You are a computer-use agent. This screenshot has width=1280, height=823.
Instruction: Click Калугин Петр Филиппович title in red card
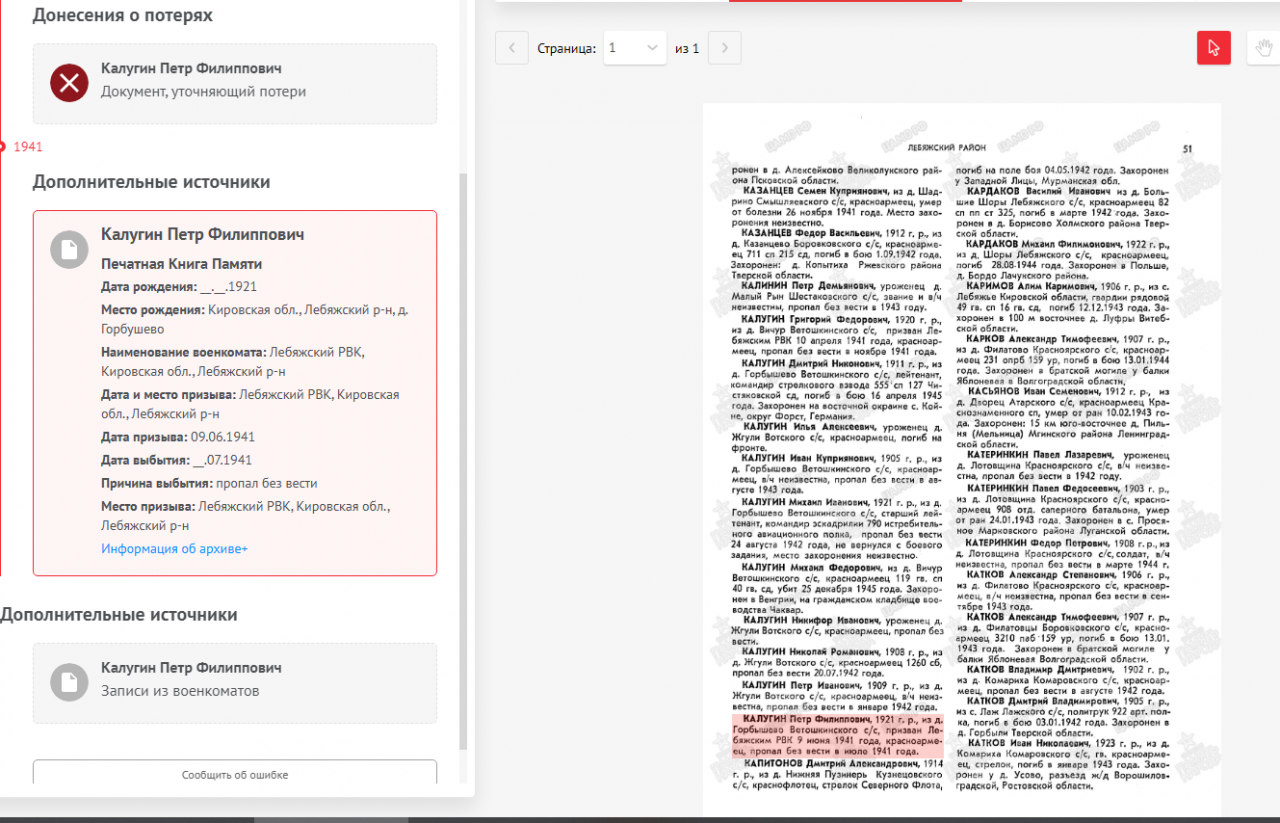[203, 235]
